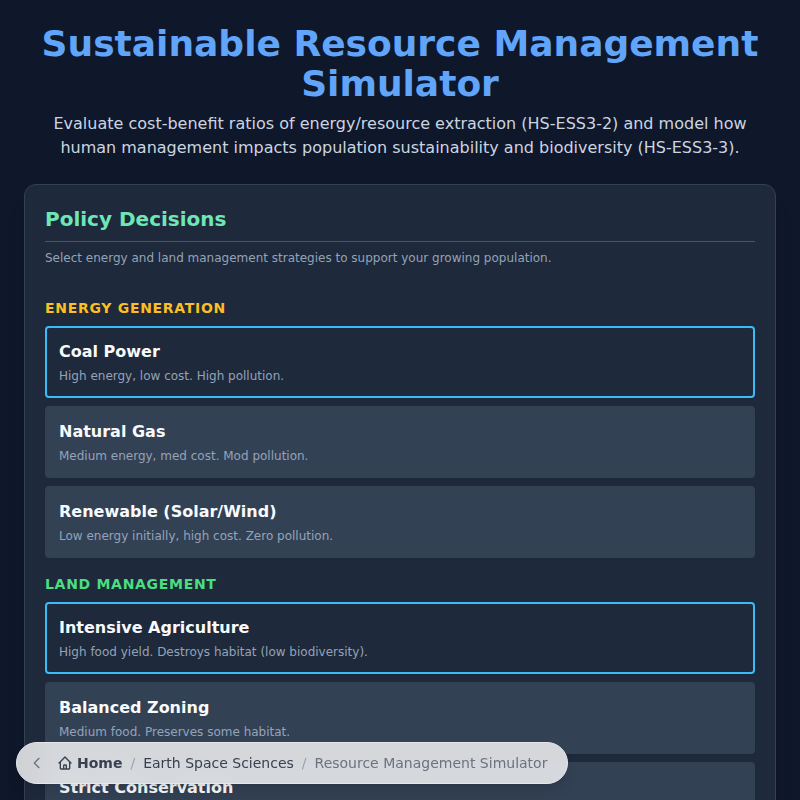The image size is (800, 800).
Task: Click the Resource Management Simulator breadcrumb
Action: pyautogui.click(x=431, y=762)
